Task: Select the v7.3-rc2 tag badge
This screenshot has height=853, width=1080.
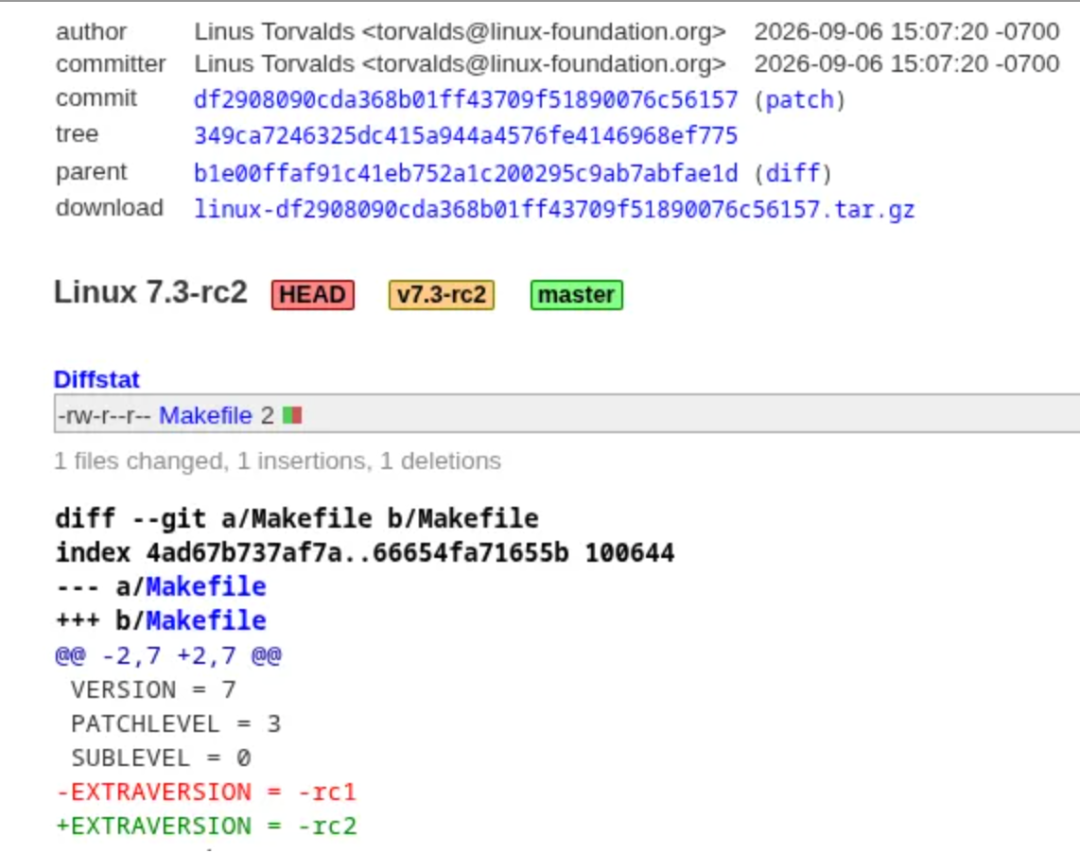Action: click(x=442, y=295)
